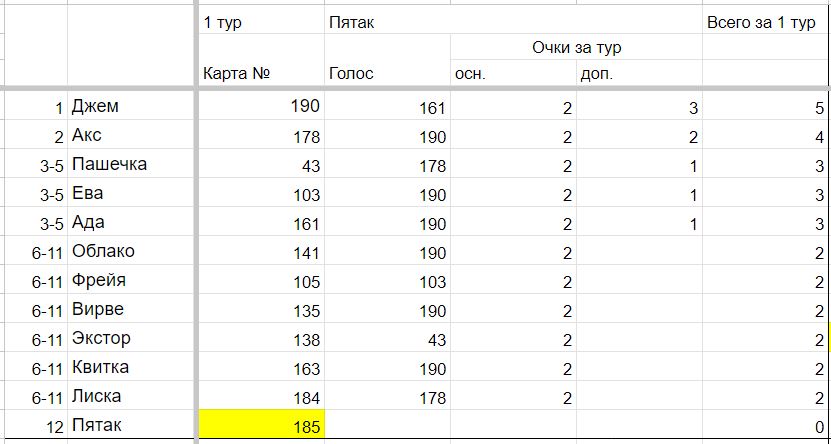Click the '1 тур' header cell
The image size is (831, 444).
(261, 21)
